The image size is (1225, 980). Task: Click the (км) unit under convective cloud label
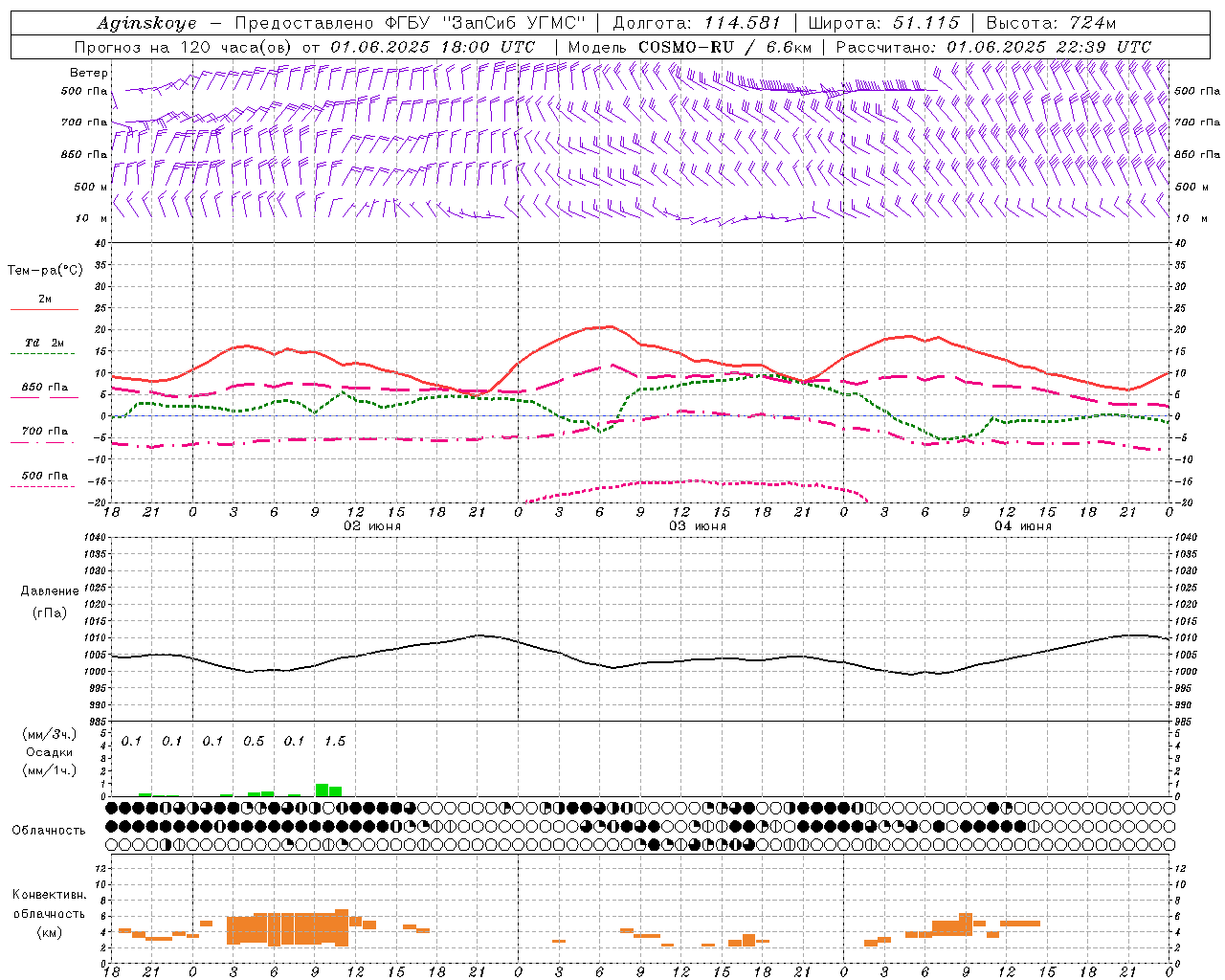click(49, 932)
